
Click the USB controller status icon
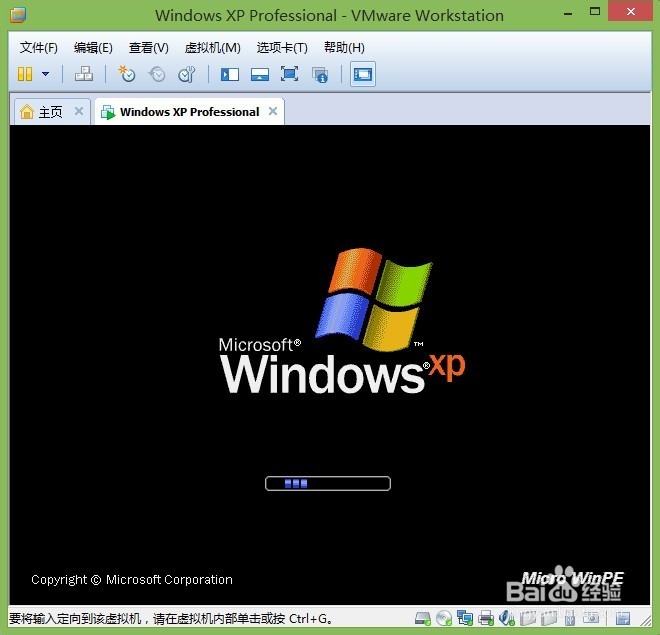point(570,618)
